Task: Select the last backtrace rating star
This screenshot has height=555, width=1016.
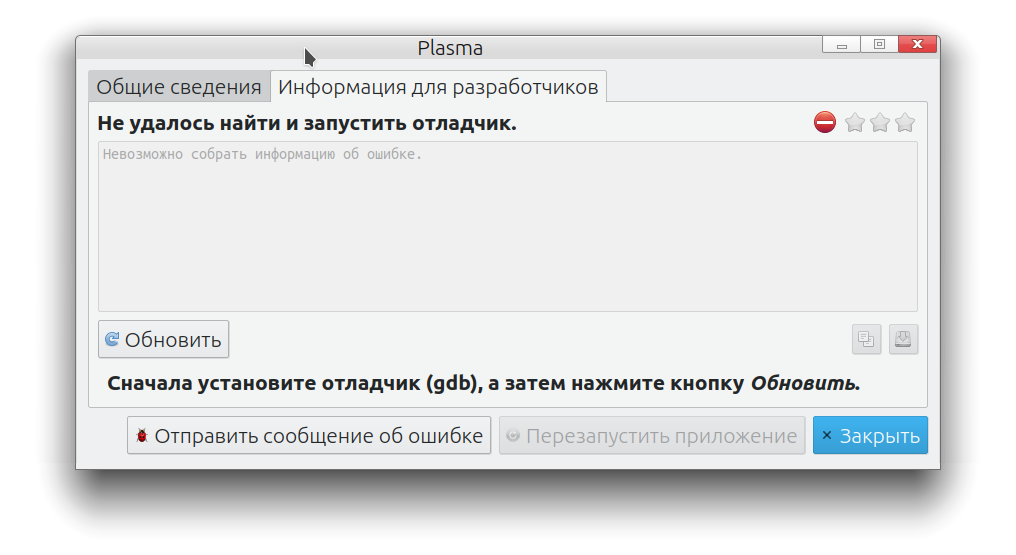Action: [905, 123]
